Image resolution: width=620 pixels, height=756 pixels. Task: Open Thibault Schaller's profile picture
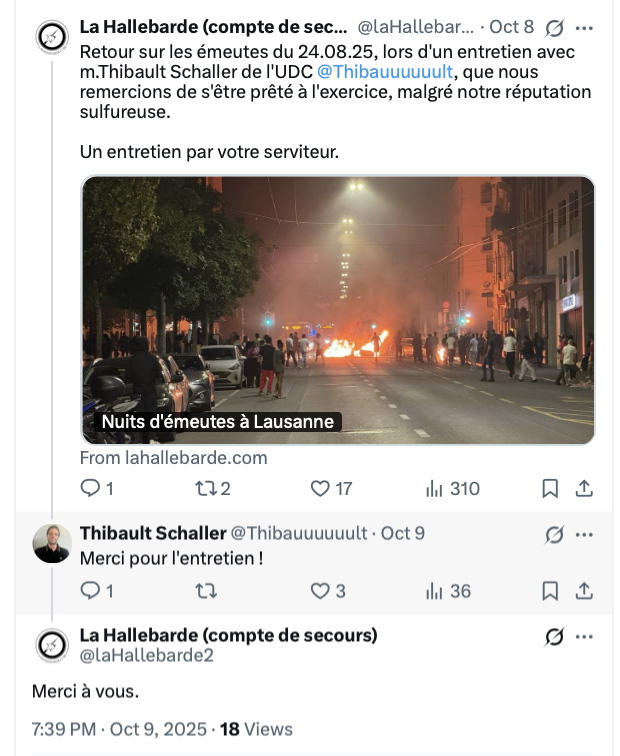pyautogui.click(x=52, y=543)
